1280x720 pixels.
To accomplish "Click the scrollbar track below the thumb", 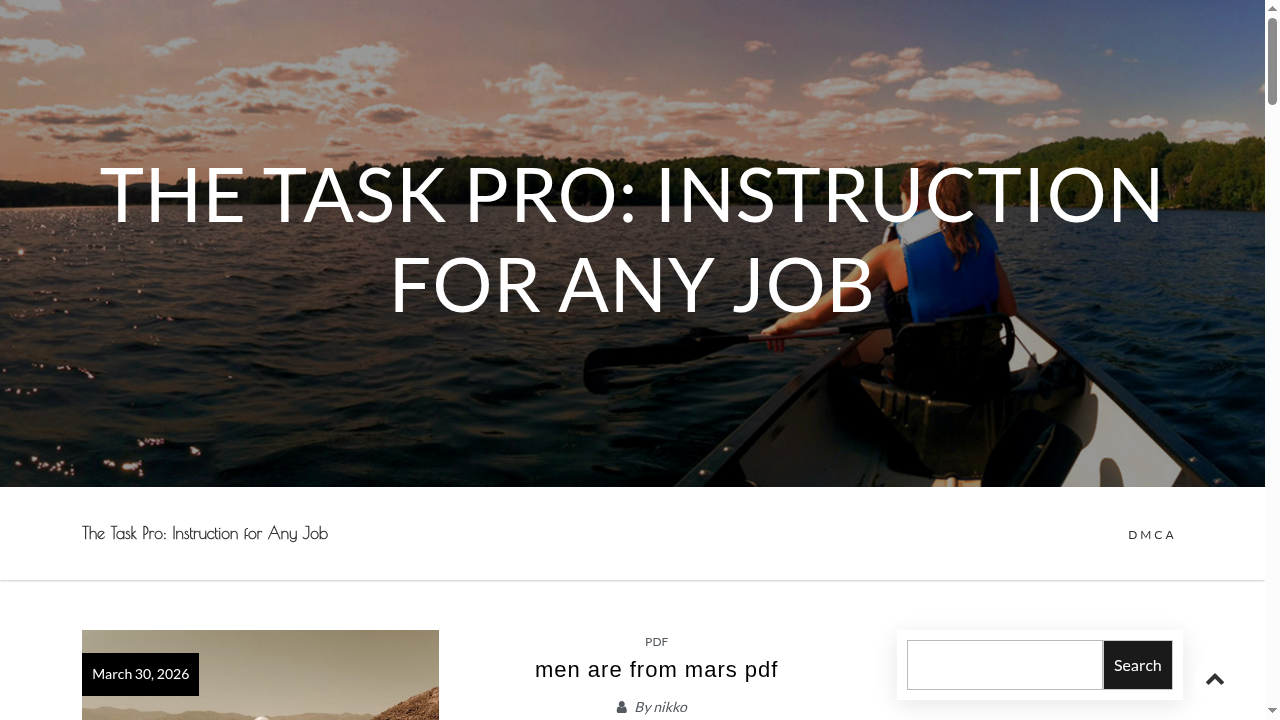I will 1272,400.
